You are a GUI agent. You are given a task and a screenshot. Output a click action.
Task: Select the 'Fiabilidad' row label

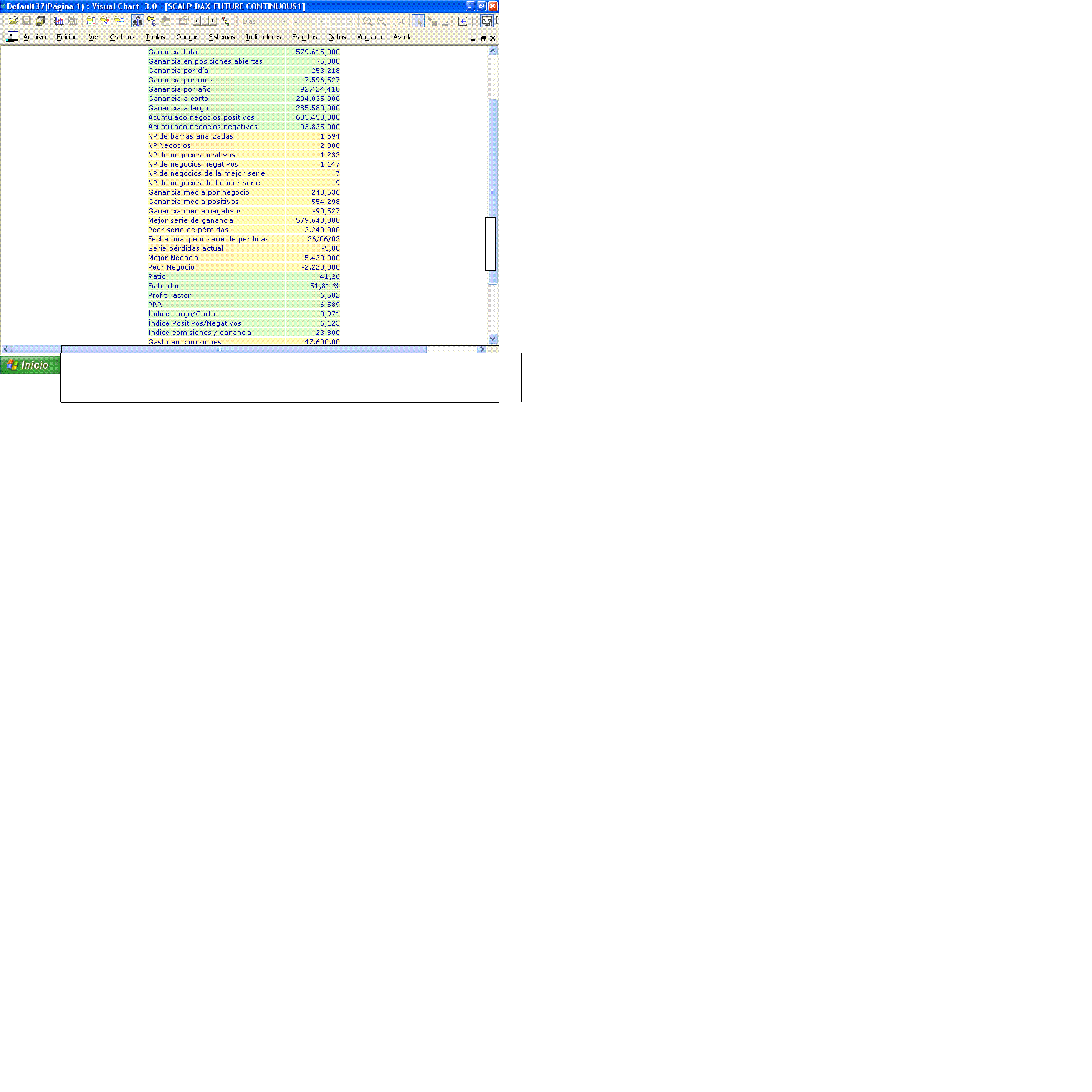click(164, 286)
